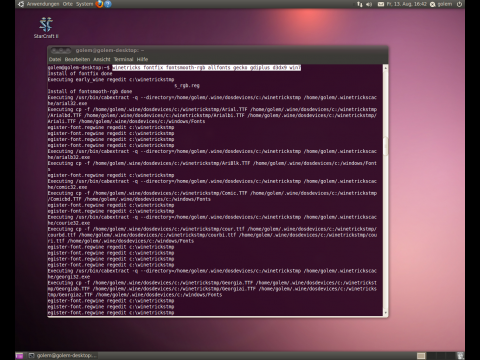
Task: Launch Firefox from the top panel
Action: click(x=99, y=4)
